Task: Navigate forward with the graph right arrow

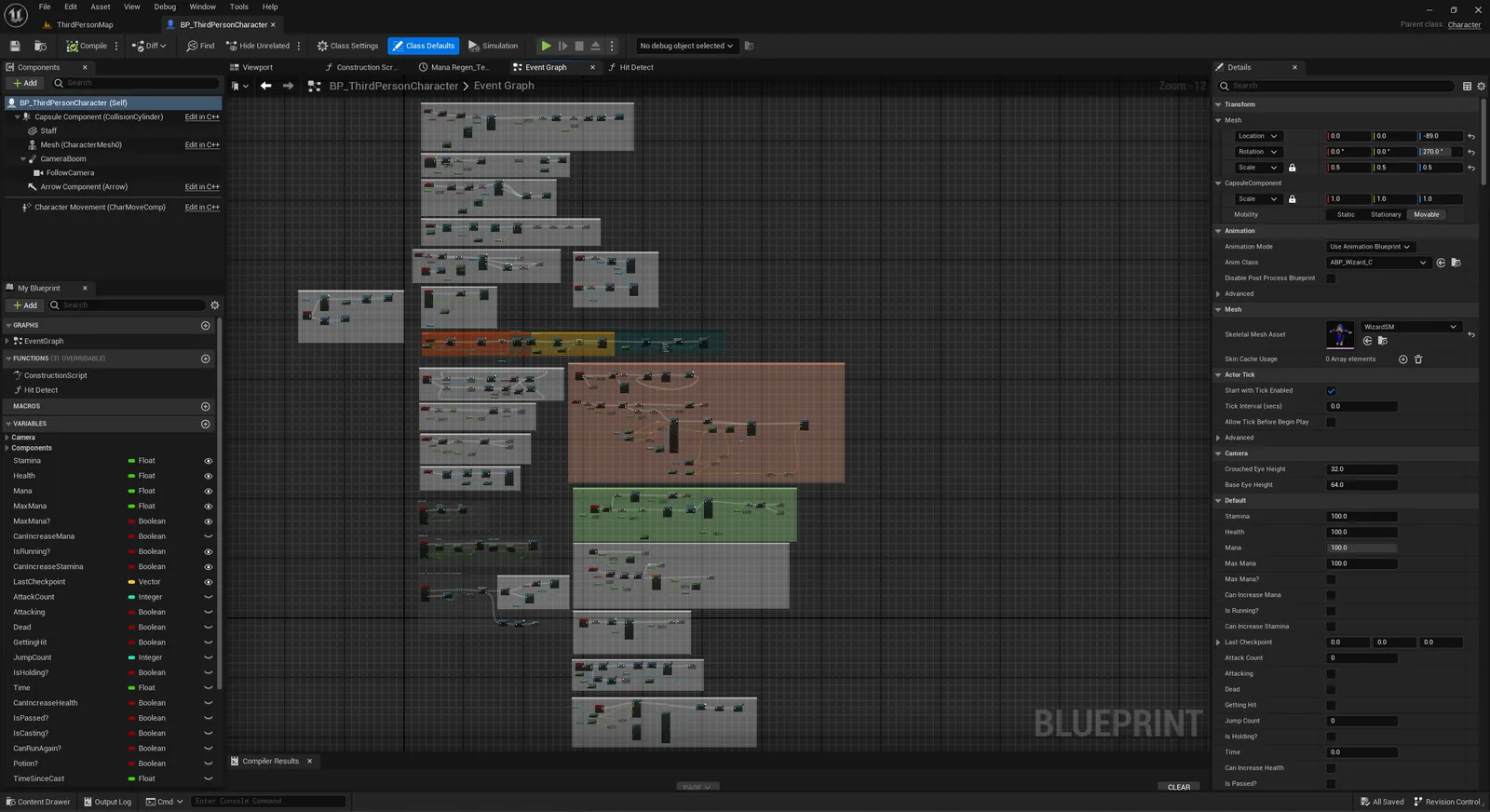Action: (288, 86)
